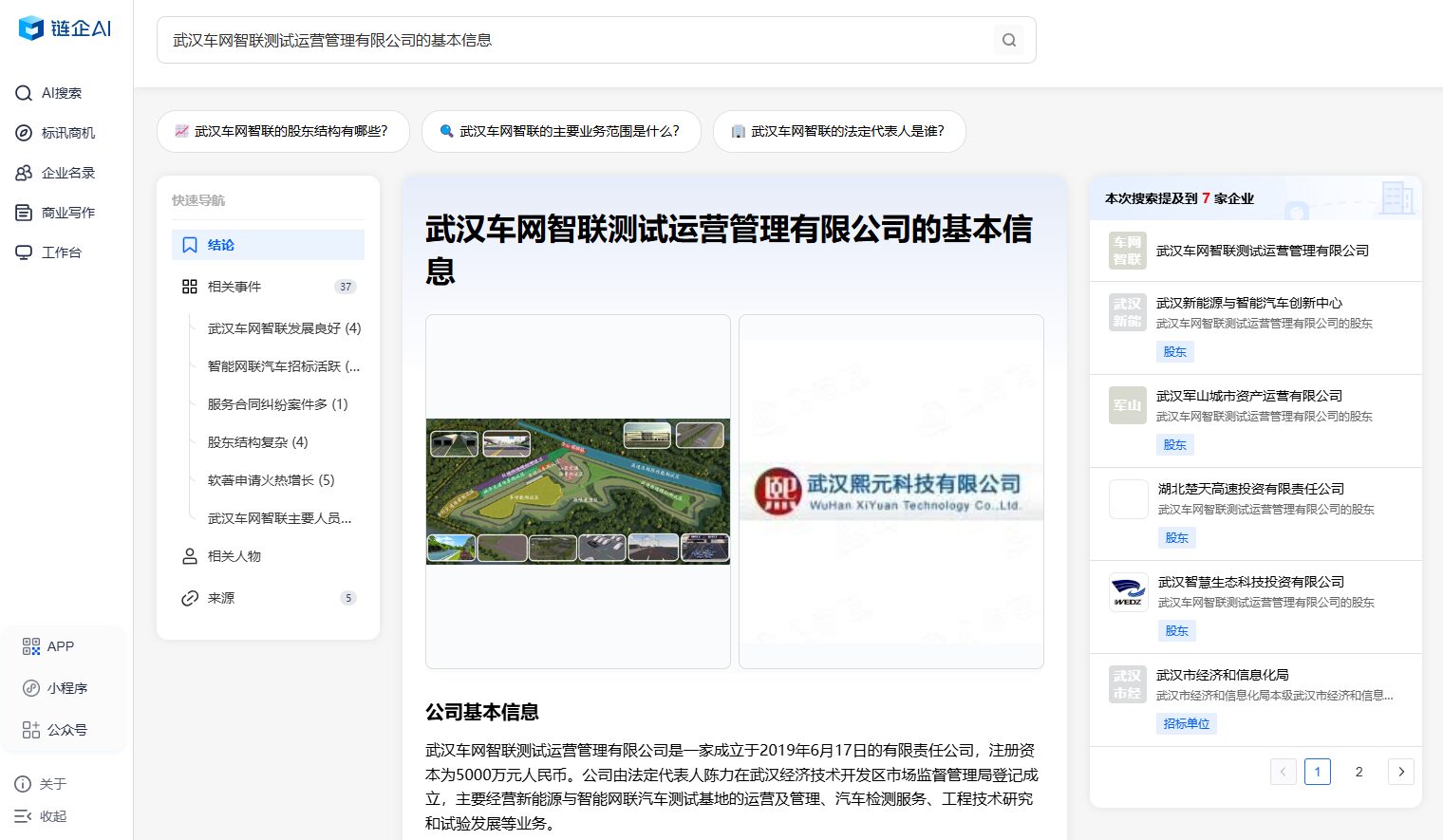Open 软著申请火热增长 (5) event
This screenshot has width=1443, height=840.
pyautogui.click(x=271, y=480)
